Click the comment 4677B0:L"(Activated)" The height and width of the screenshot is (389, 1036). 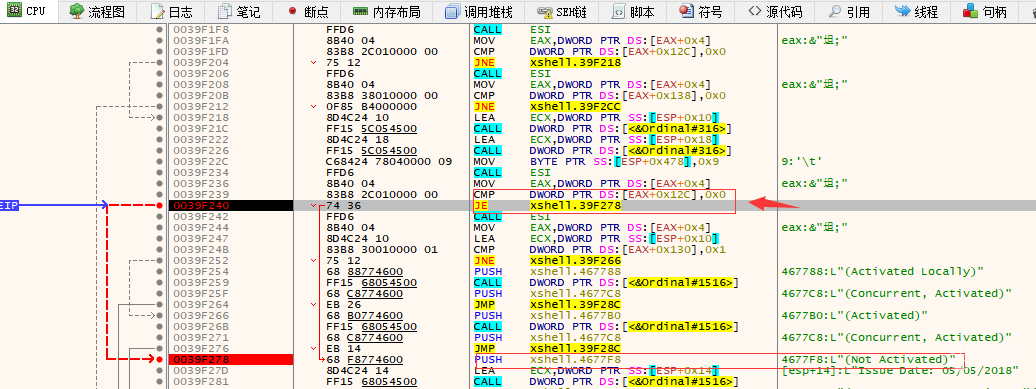(x=854, y=316)
